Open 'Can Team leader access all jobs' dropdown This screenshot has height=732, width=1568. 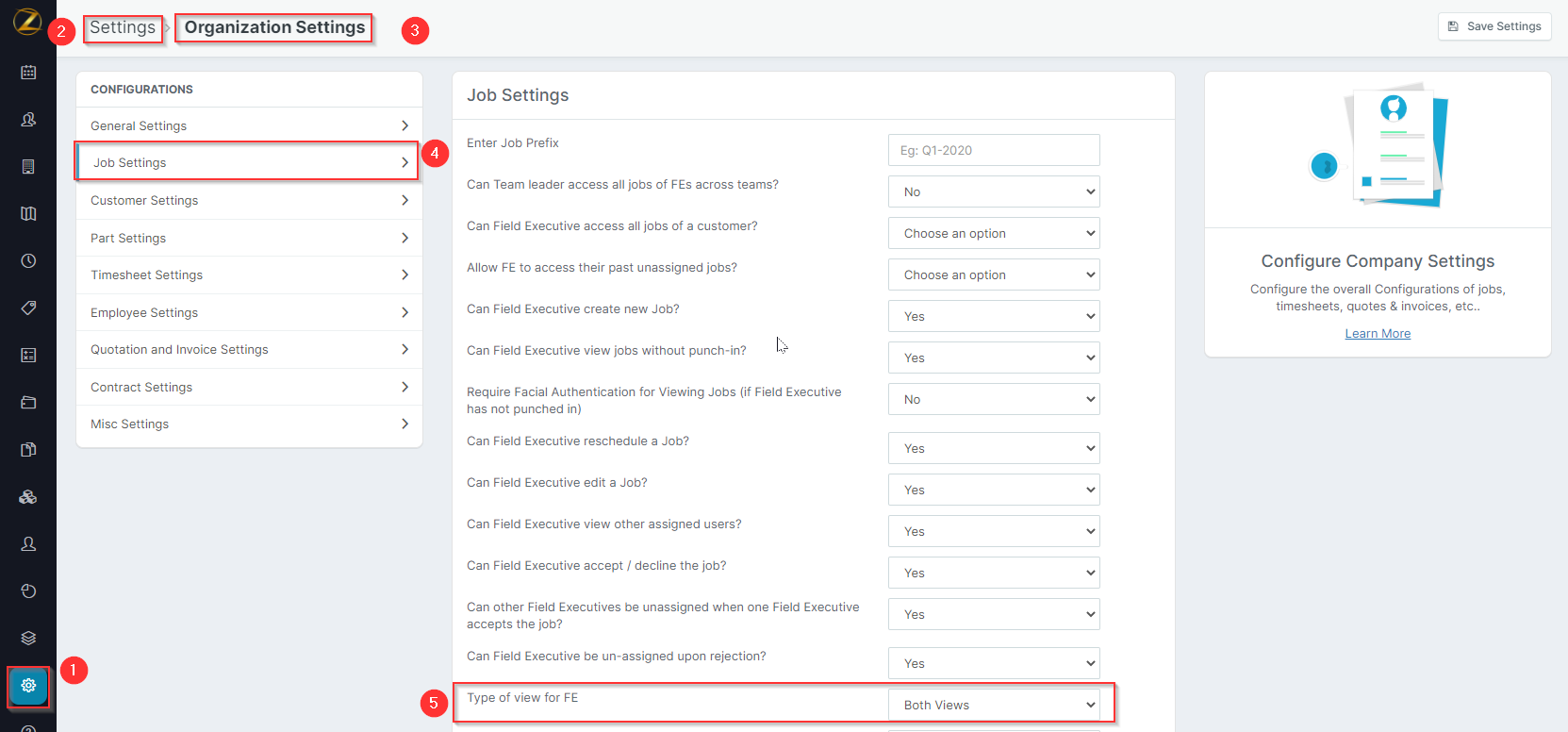994,192
